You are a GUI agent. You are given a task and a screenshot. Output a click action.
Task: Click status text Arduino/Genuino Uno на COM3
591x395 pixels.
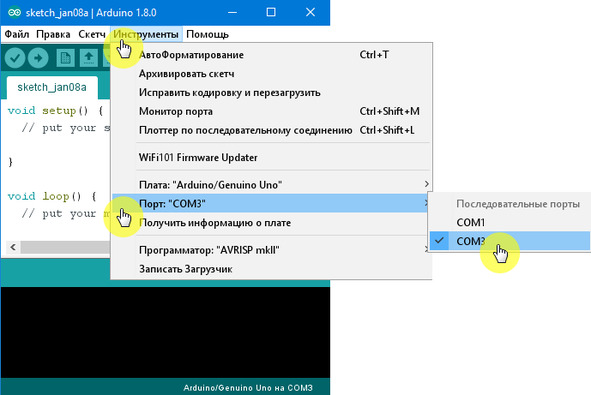pyautogui.click(x=248, y=388)
